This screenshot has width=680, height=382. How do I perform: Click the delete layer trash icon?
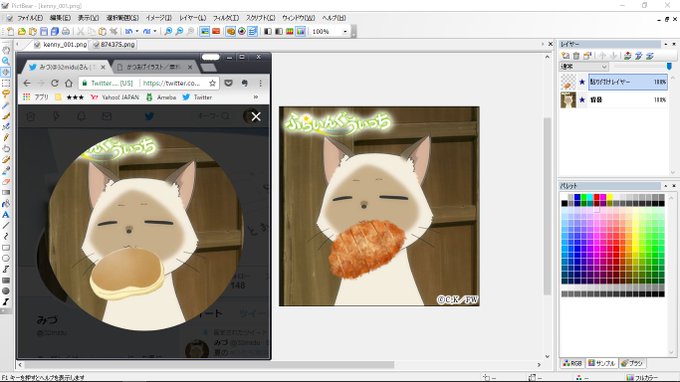[576, 56]
